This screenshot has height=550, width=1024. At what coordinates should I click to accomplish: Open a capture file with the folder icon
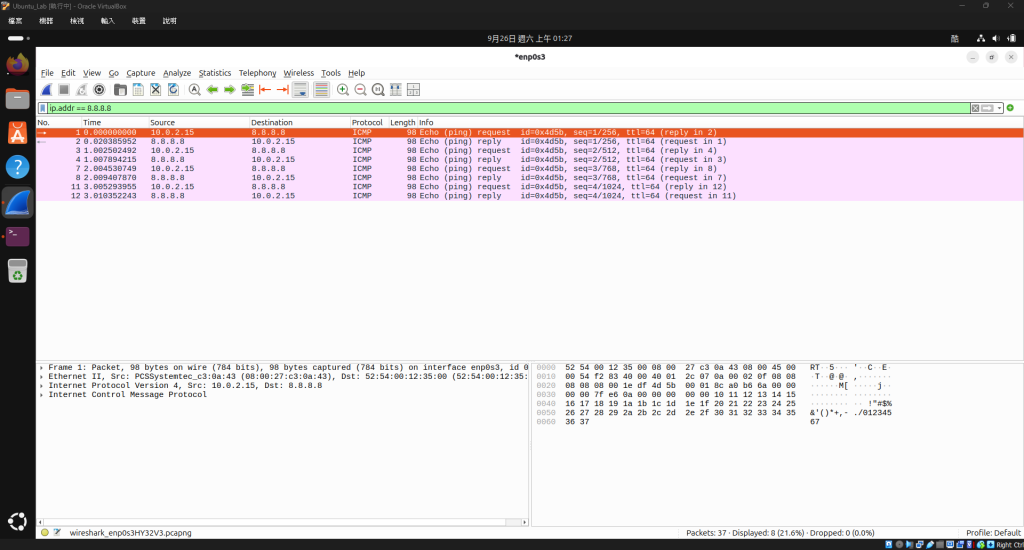(120, 90)
